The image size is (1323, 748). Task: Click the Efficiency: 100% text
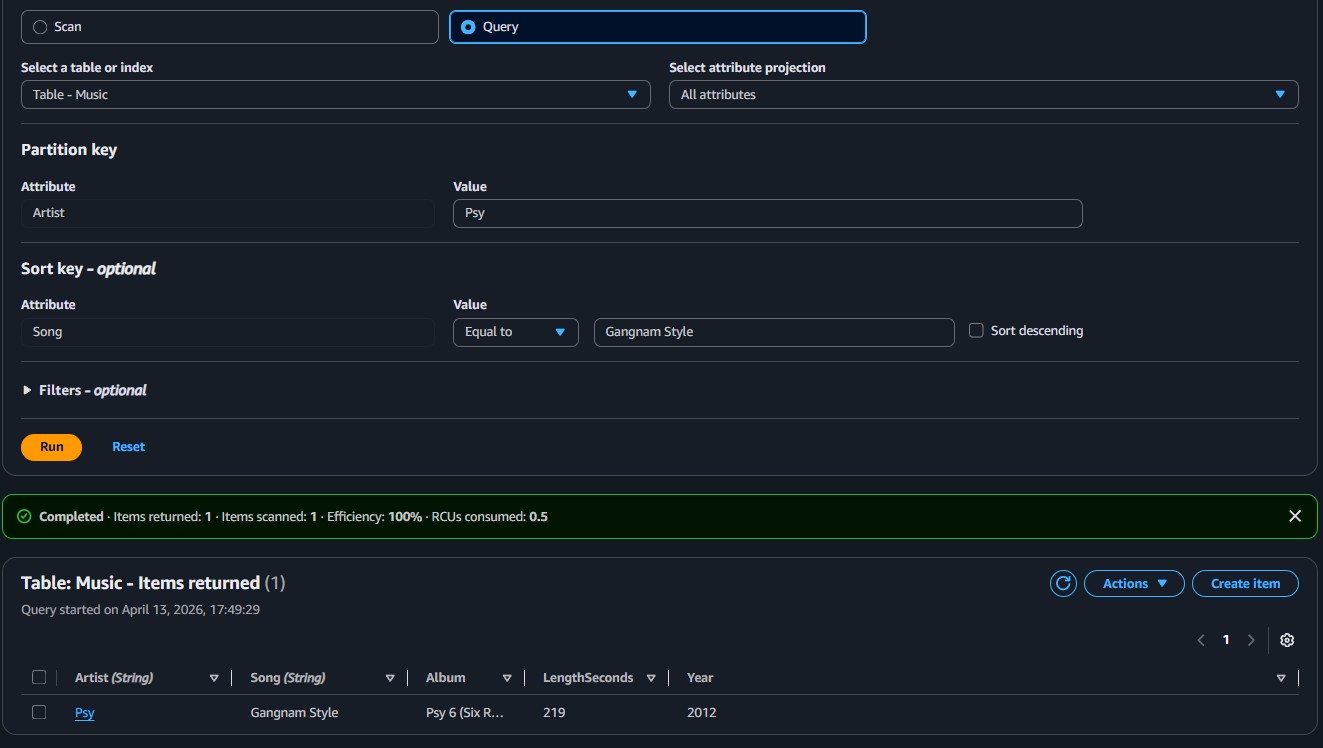tap(374, 517)
